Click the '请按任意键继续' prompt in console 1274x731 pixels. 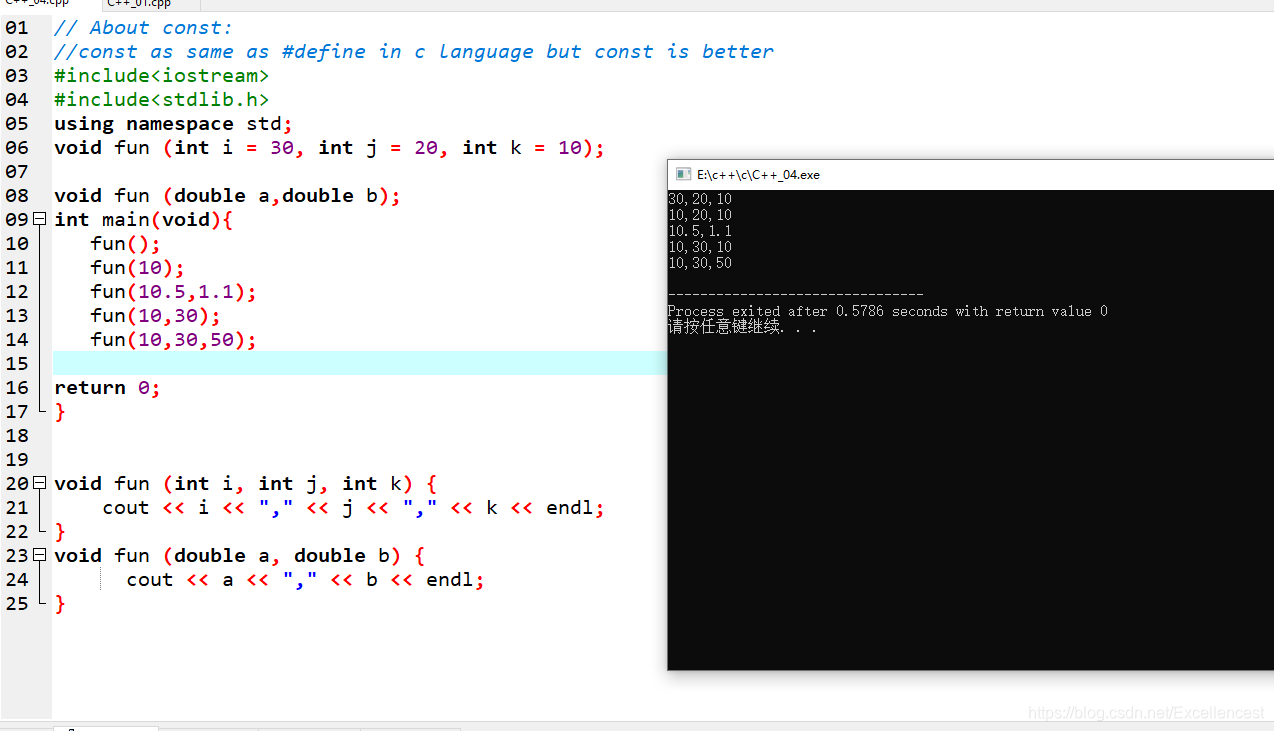click(742, 327)
